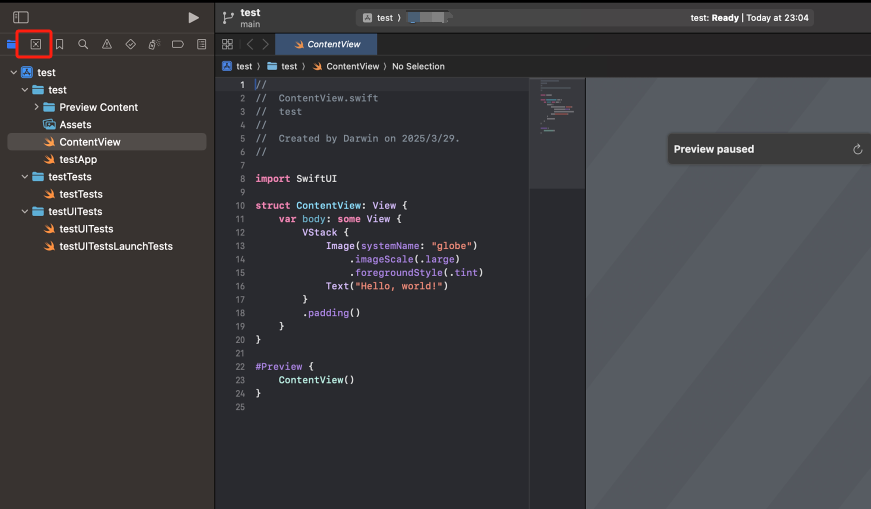This screenshot has width=871, height=509.
Task: Go back in editor history
Action: (x=250, y=44)
